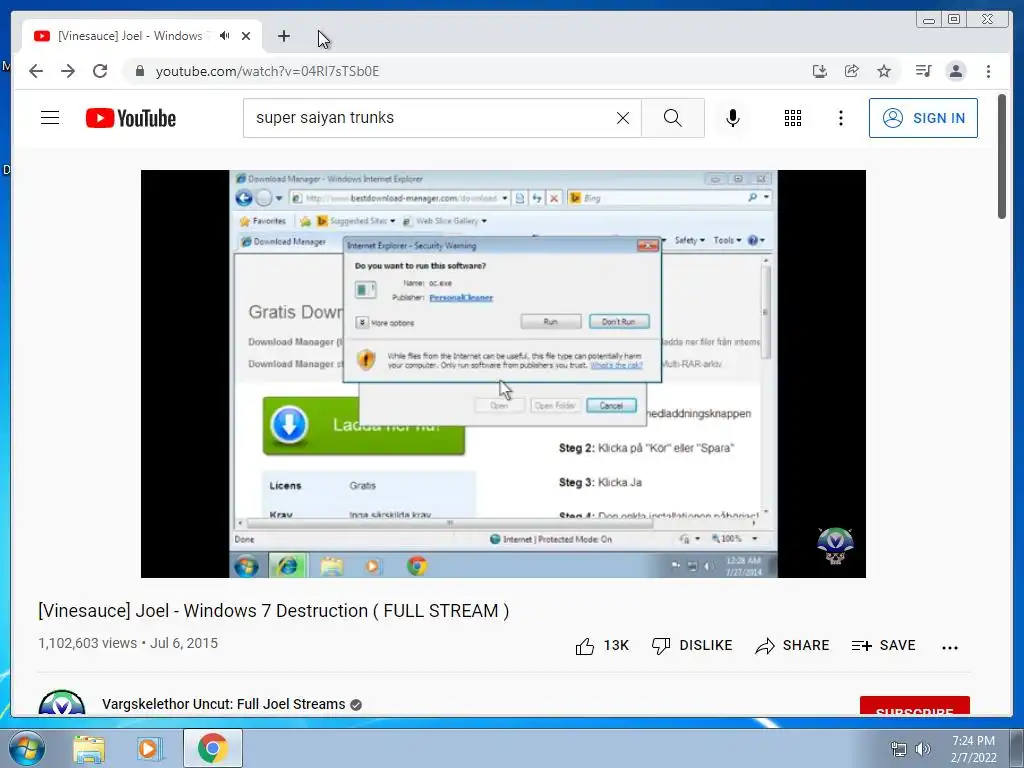Click the SIGN IN button
This screenshot has height=768, width=1024.
pyautogui.click(x=923, y=118)
